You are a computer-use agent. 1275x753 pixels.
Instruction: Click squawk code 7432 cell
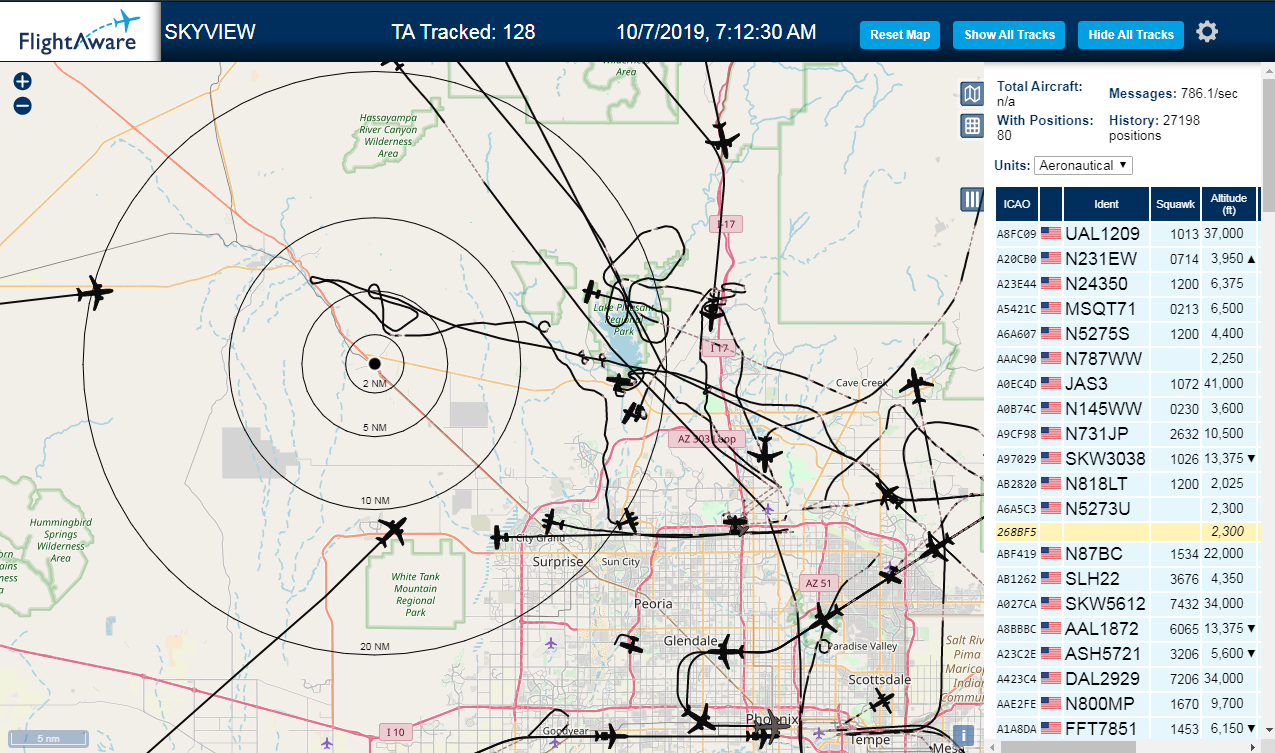(1175, 604)
